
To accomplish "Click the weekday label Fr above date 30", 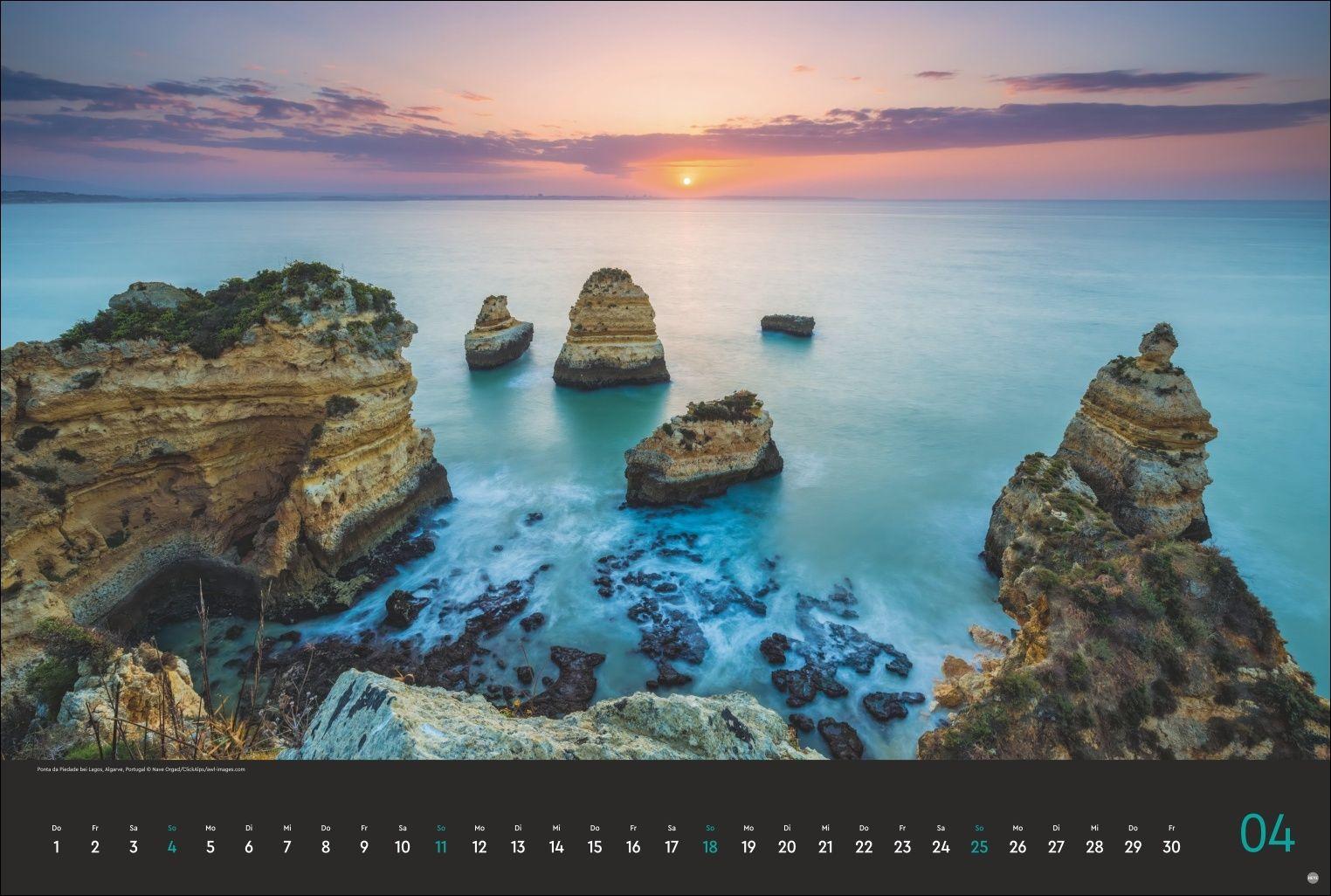I will (x=1171, y=827).
